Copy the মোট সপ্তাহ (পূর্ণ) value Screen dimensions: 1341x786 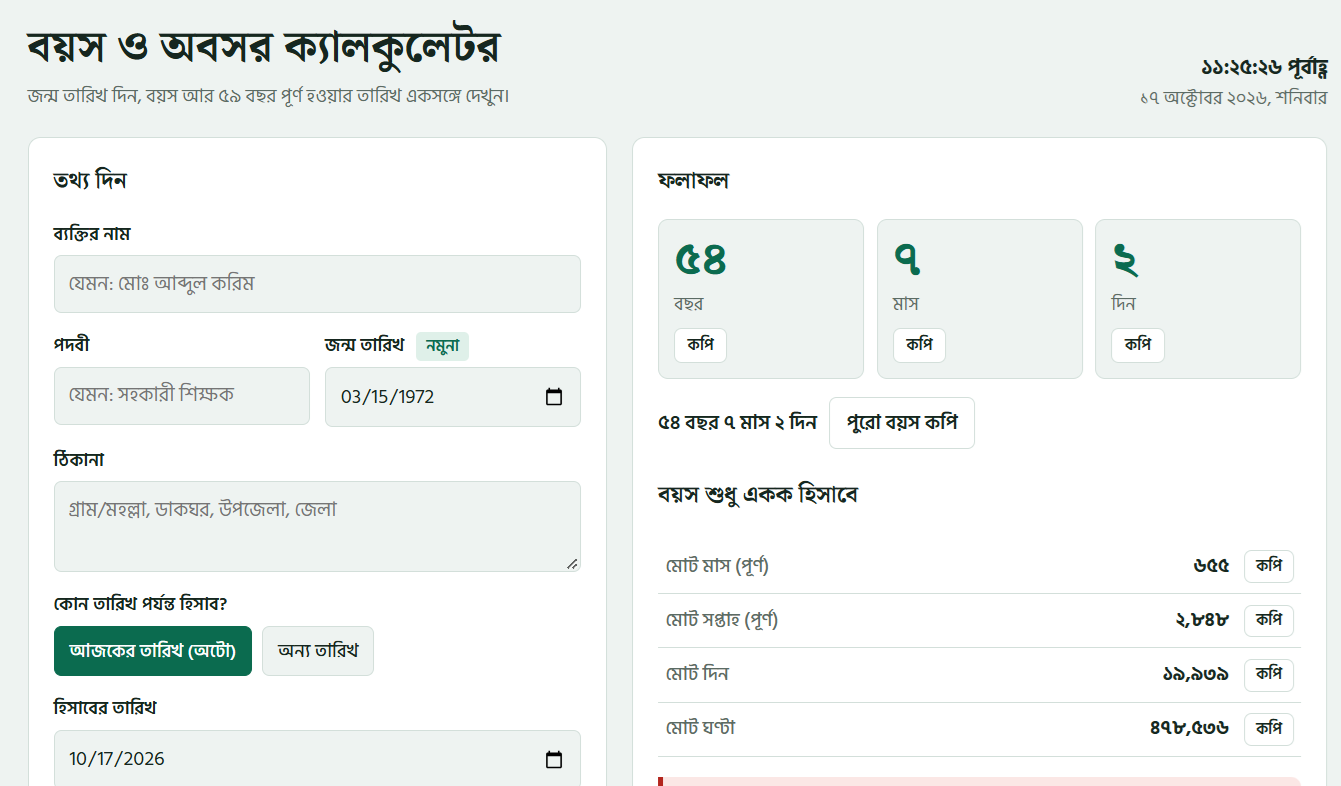(1269, 620)
